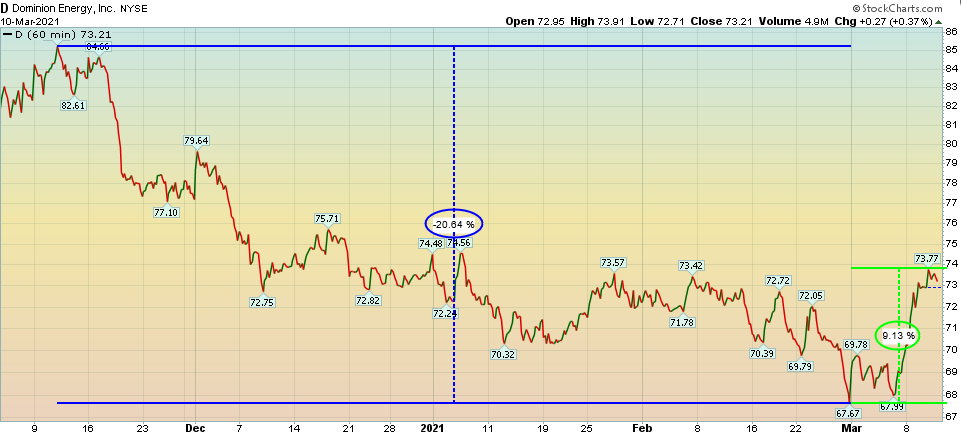Click the 73.77 recent high label

927,258
